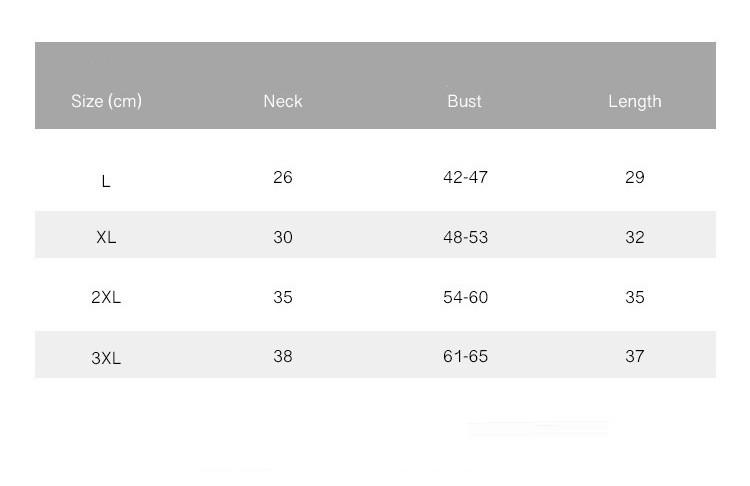Click length value 29 in L row
The width and height of the screenshot is (750, 486).
click(x=635, y=177)
